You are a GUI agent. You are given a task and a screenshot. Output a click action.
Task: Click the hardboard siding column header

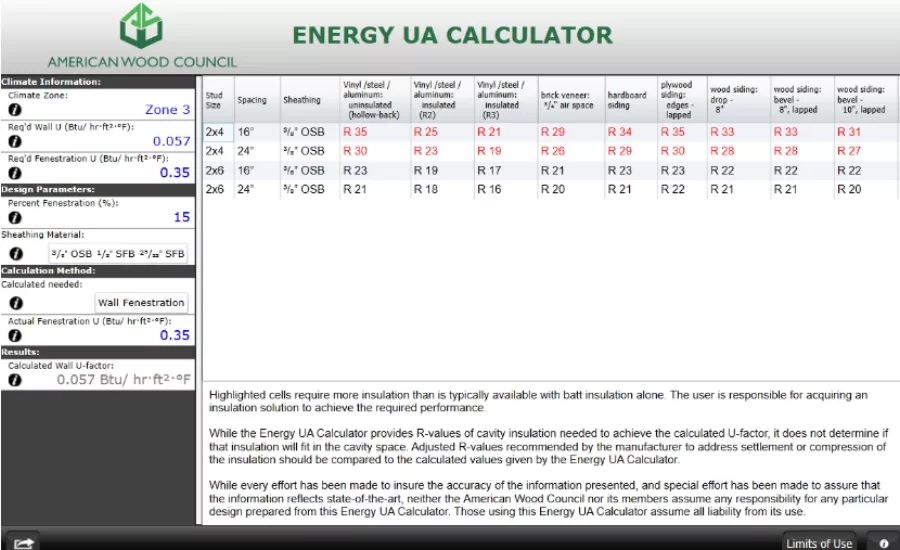tap(631, 99)
